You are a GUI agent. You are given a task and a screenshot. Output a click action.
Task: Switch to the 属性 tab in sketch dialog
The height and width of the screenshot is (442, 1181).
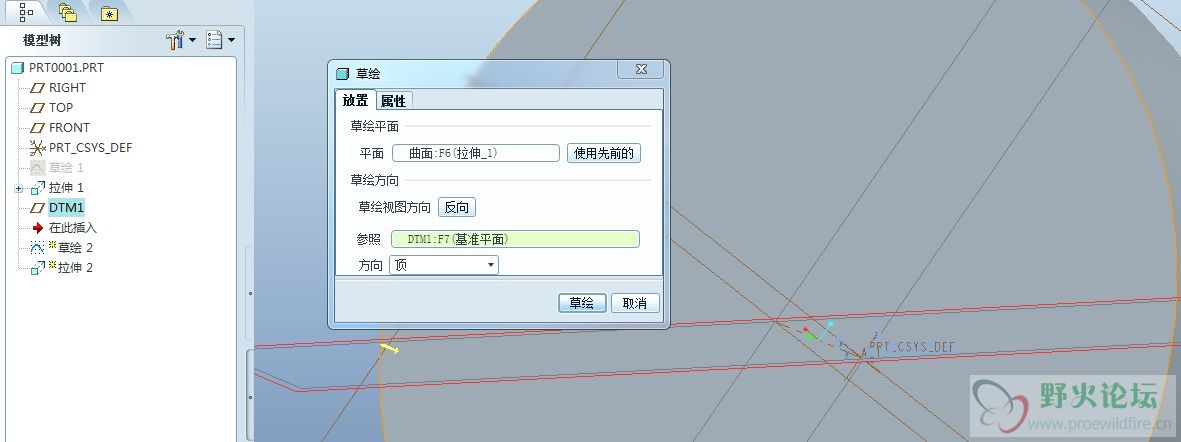pyautogui.click(x=393, y=101)
